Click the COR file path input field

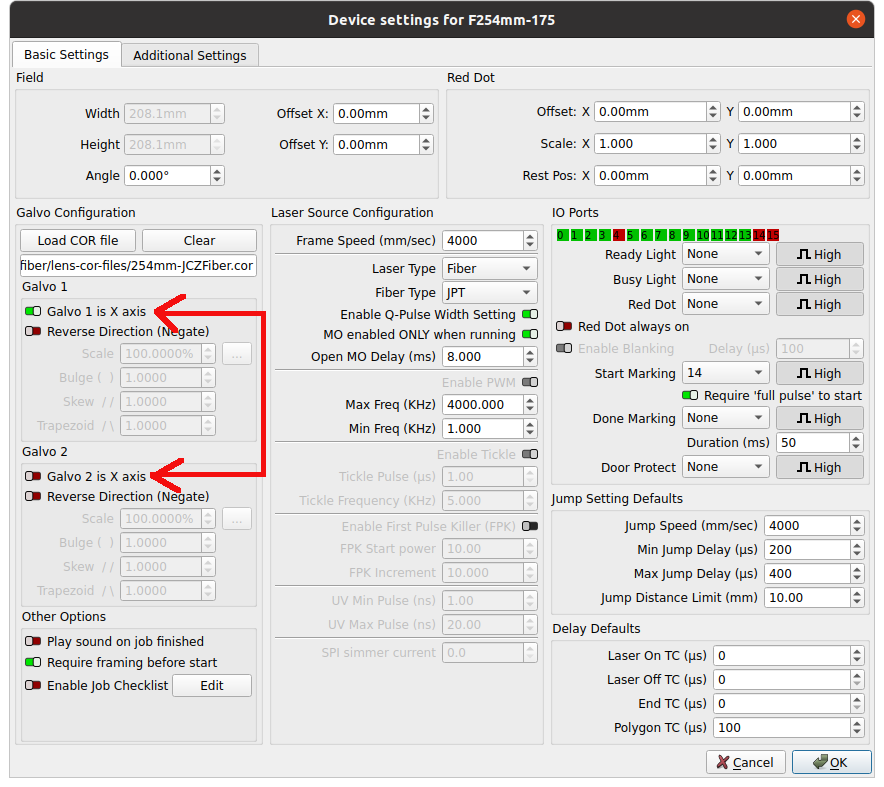tap(136, 265)
